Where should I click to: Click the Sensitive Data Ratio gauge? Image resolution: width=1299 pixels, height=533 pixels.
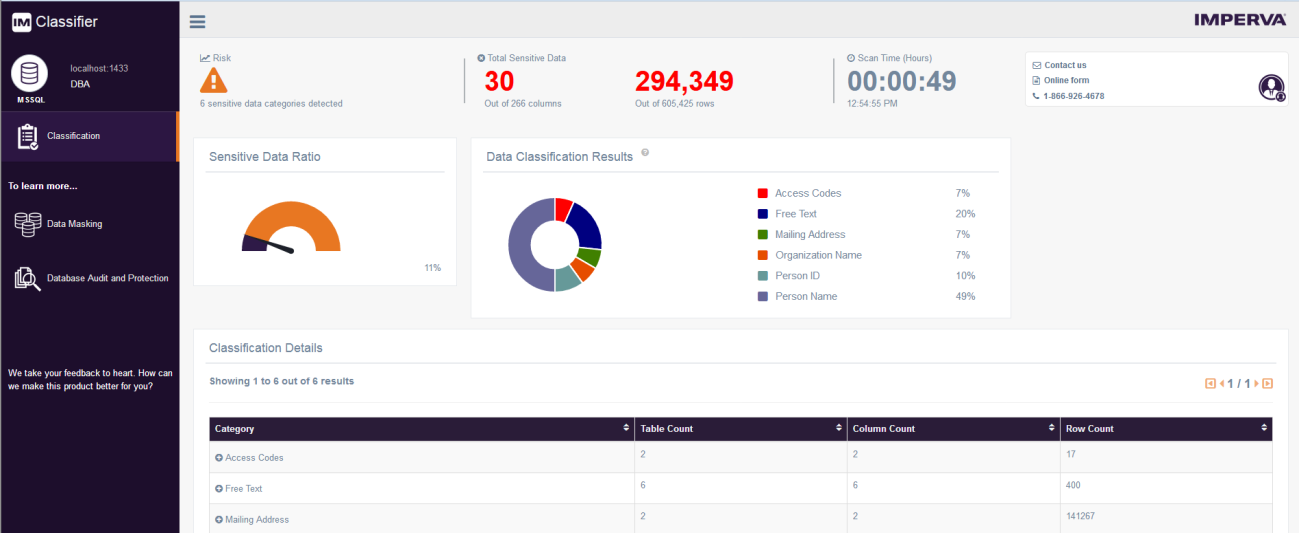[291, 227]
